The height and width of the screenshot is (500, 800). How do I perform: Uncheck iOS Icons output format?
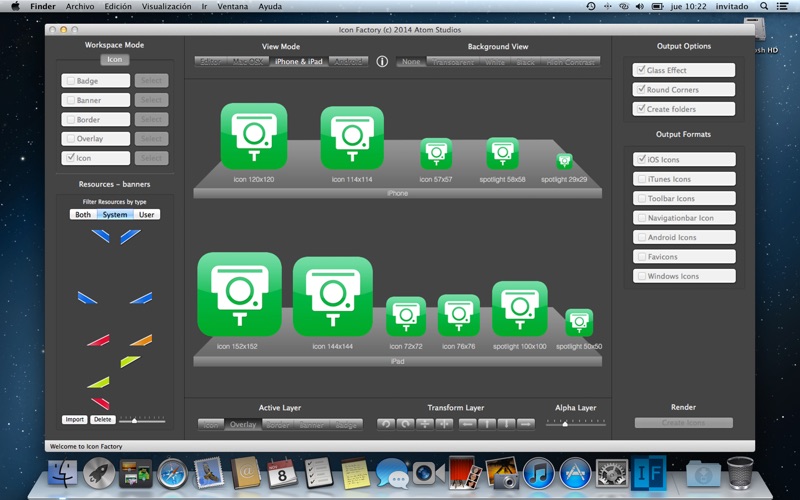[x=642, y=159]
